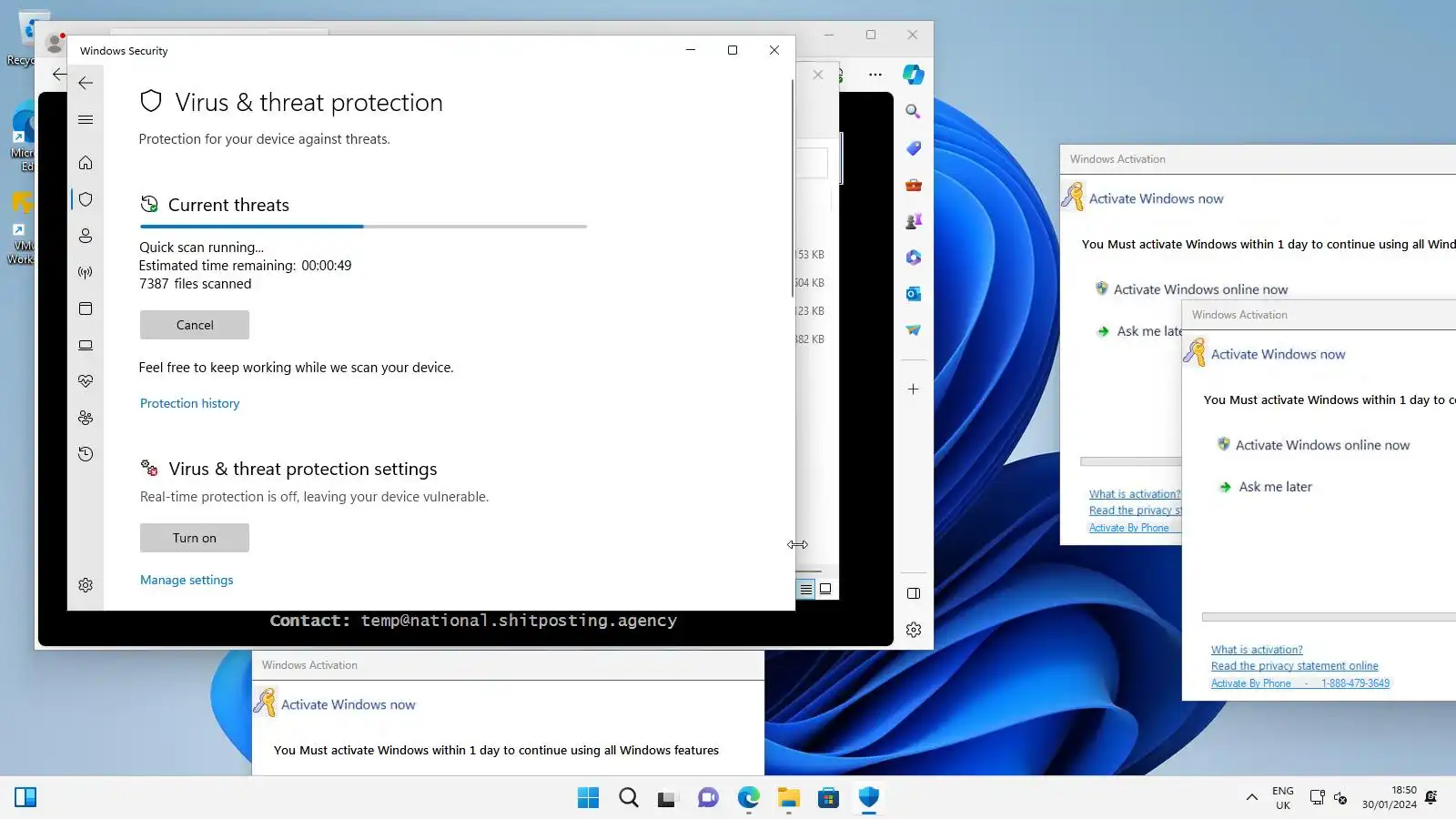Open Microsoft 365 in Edge sidebar

(x=914, y=258)
